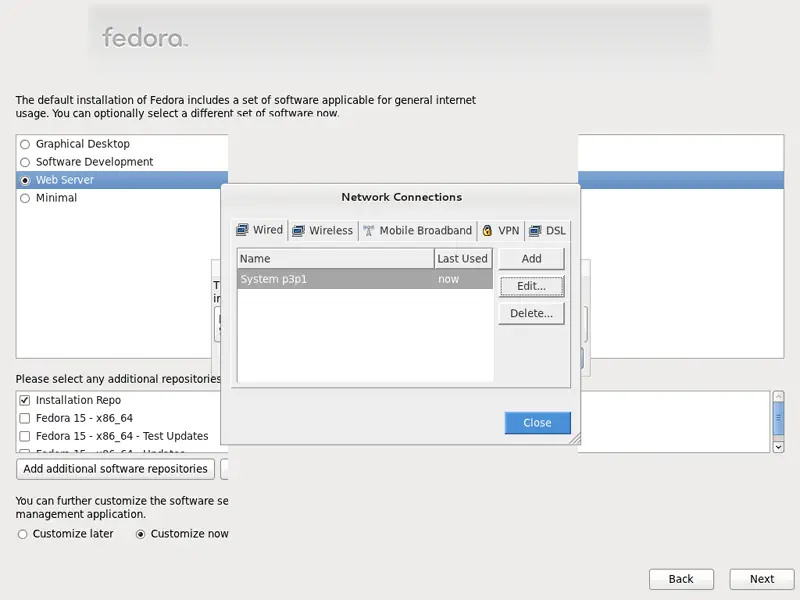The image size is (800, 600).
Task: Click the repository list scroll-down arrow
Action: 778,447
